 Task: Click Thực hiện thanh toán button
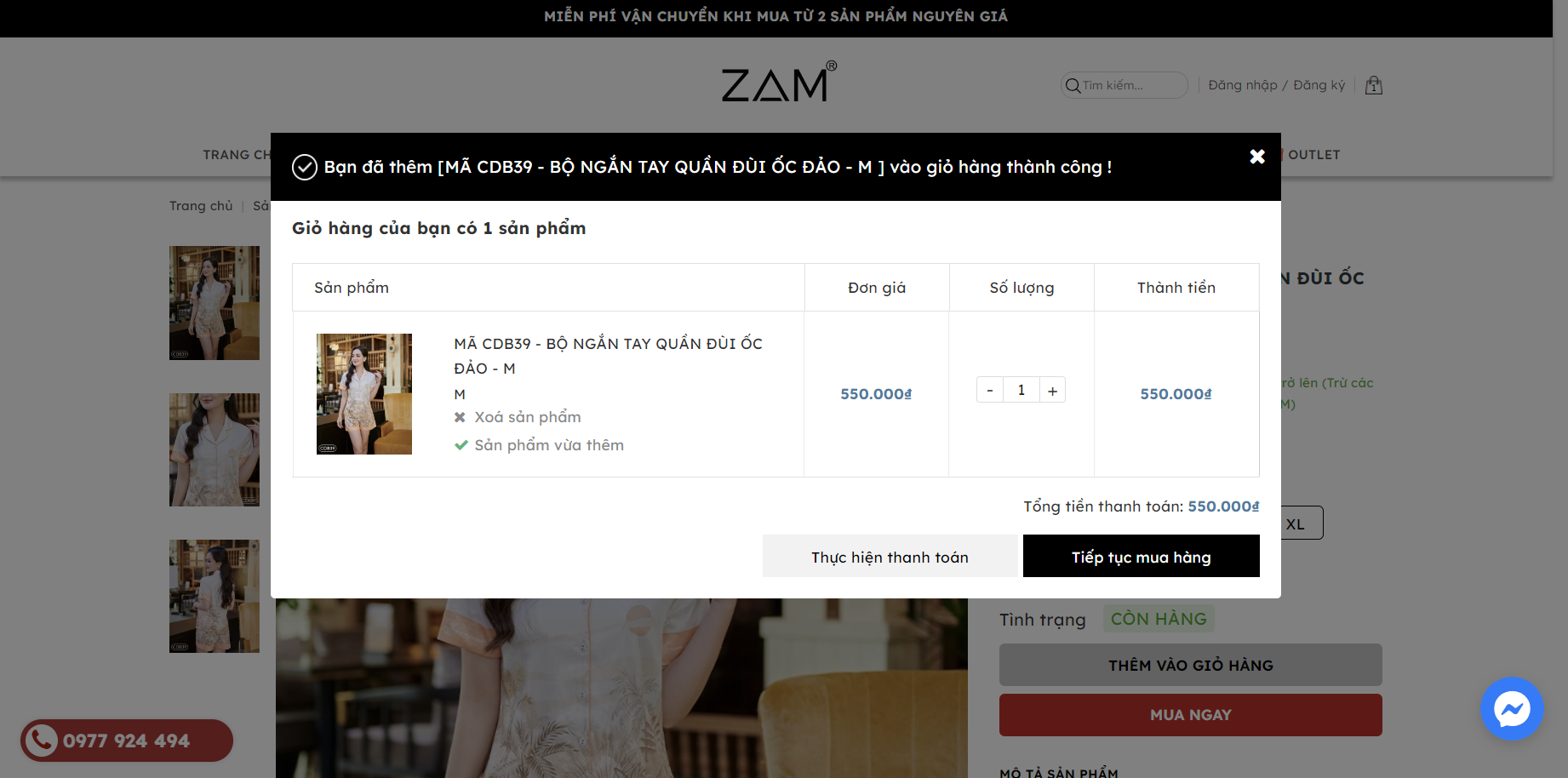pos(890,557)
